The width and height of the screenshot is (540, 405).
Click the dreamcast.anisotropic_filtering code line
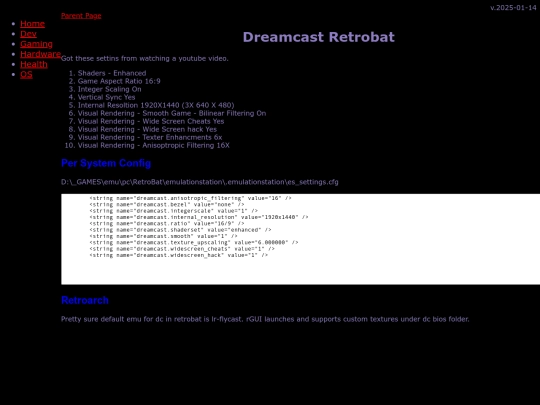point(190,198)
